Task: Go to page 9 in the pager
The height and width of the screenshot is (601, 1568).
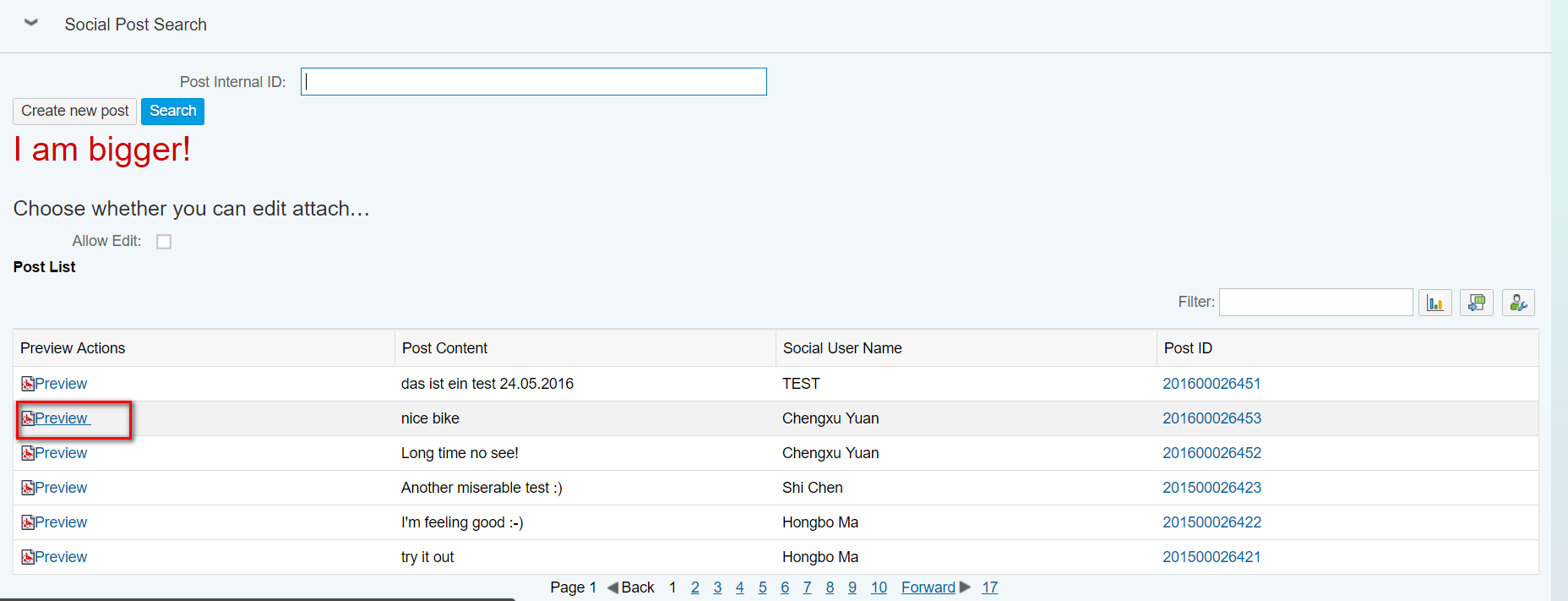Action: 852,587
